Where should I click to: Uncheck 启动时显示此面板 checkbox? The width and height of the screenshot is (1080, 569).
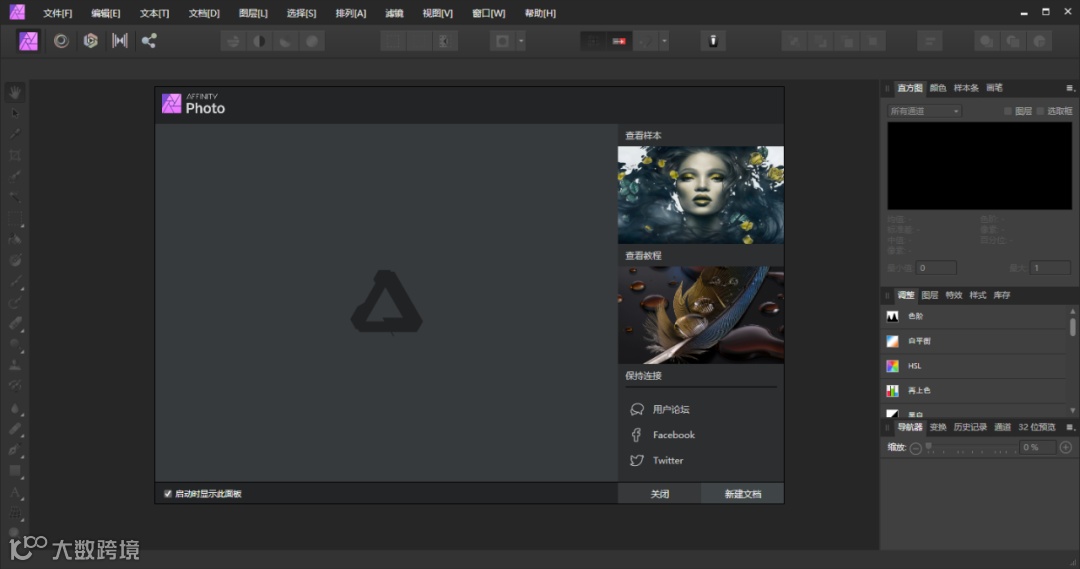168,494
